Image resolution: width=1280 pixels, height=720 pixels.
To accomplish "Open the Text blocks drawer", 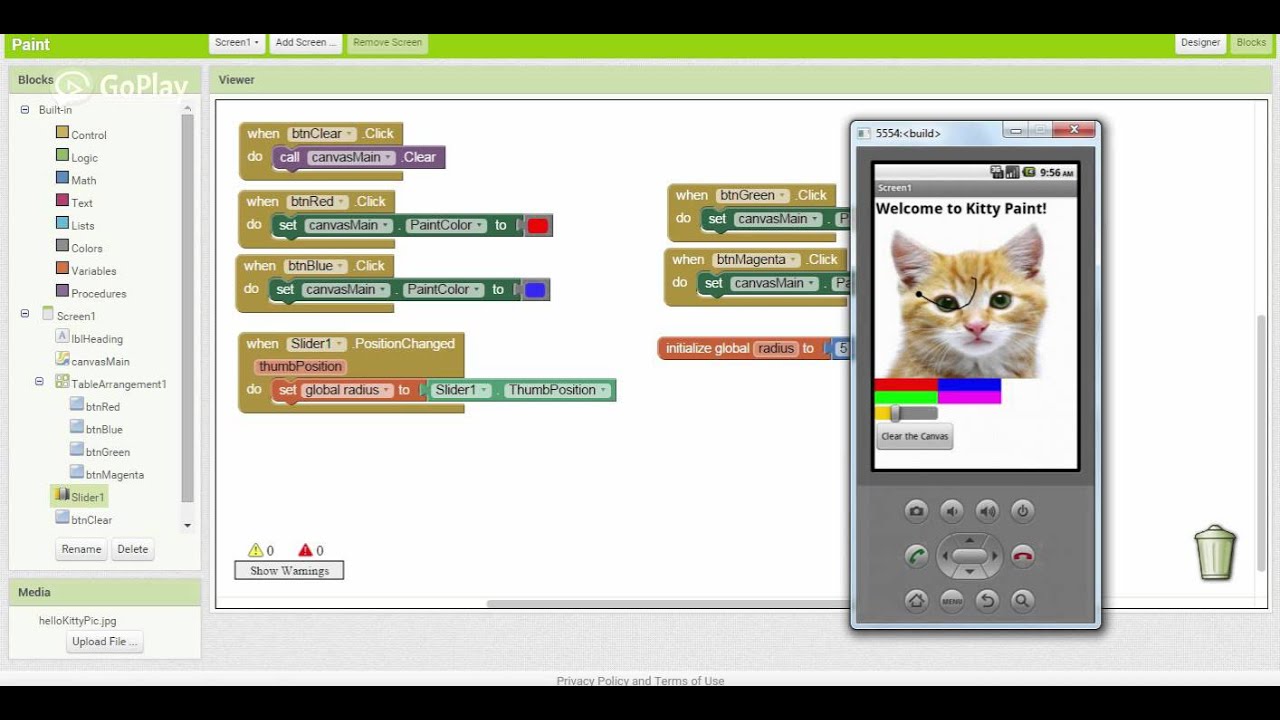I will click(x=75, y=202).
